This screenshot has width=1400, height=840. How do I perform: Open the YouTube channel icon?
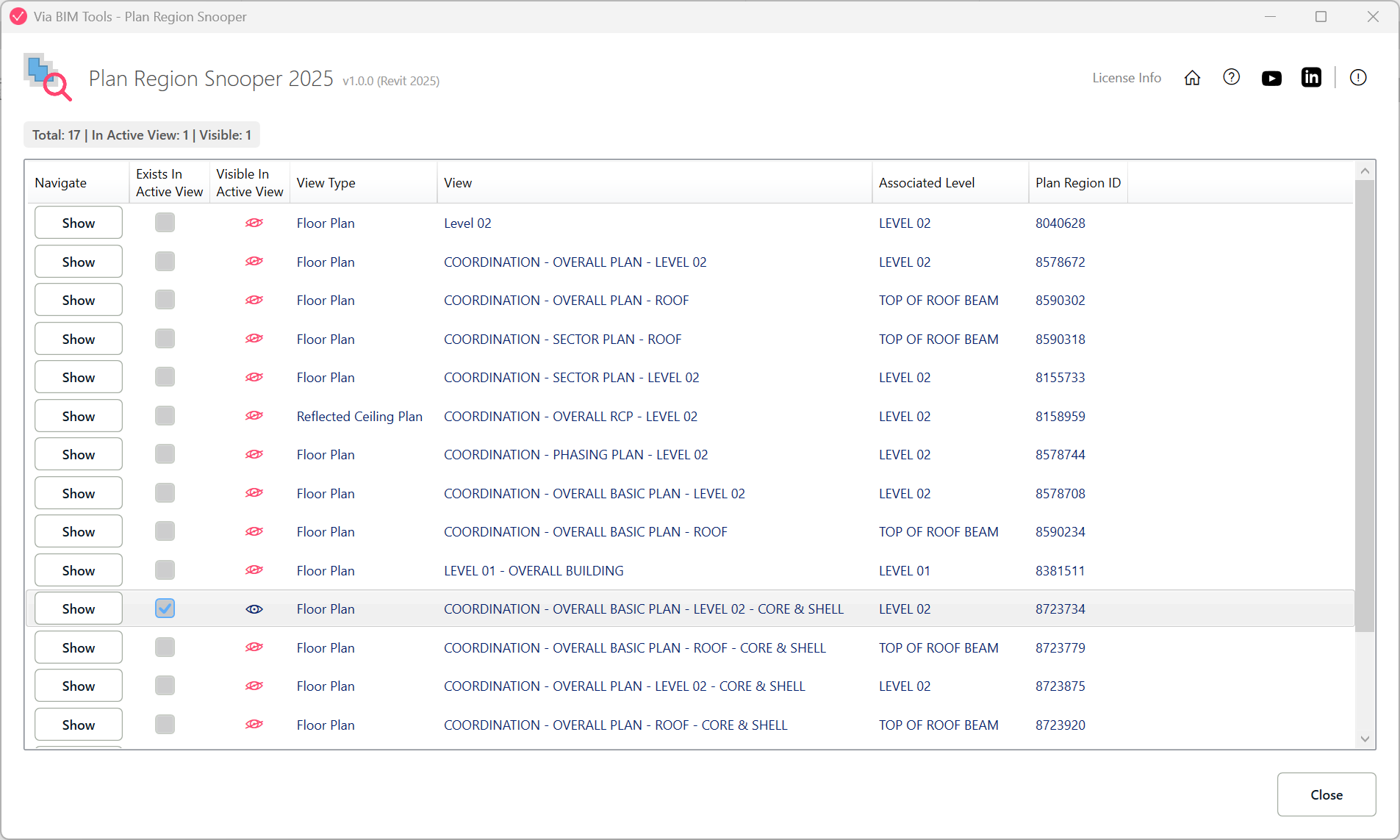click(1271, 78)
